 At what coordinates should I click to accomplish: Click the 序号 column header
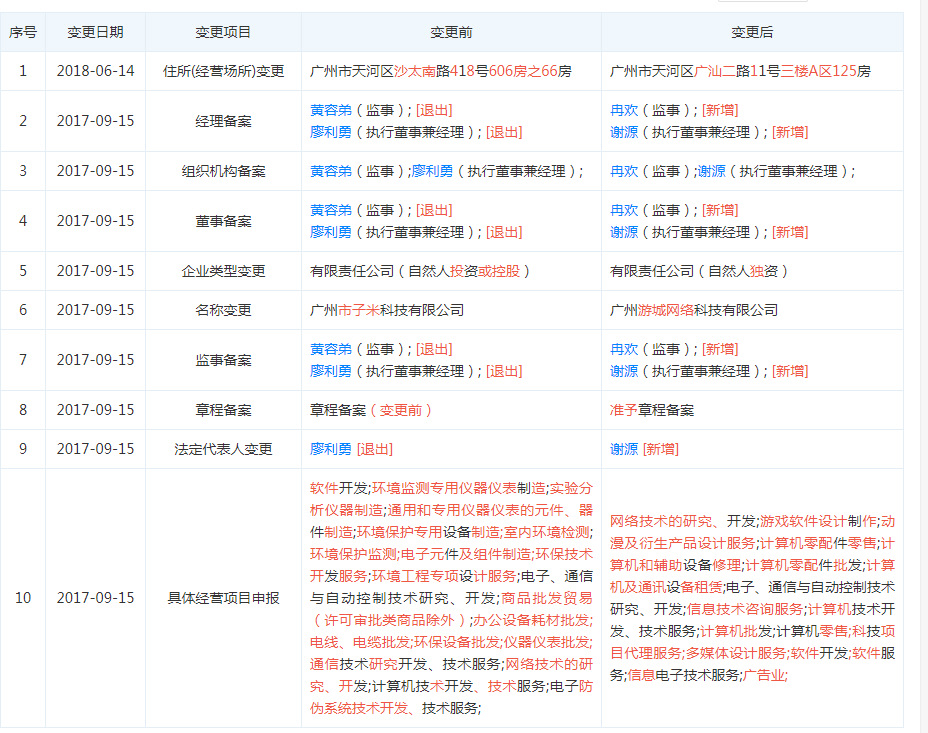(23, 32)
